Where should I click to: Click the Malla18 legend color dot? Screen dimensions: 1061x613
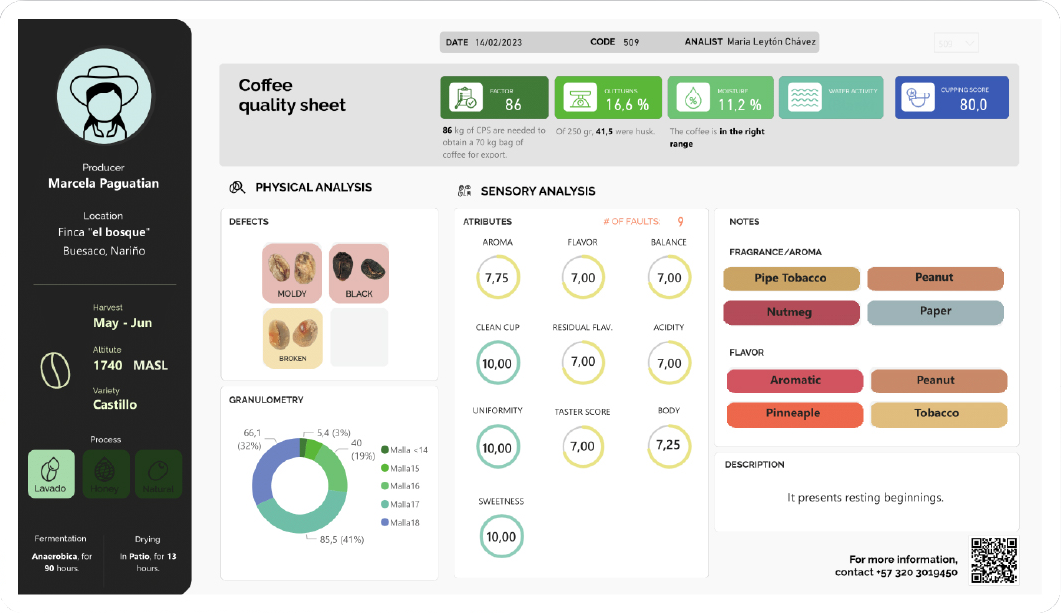(x=385, y=522)
